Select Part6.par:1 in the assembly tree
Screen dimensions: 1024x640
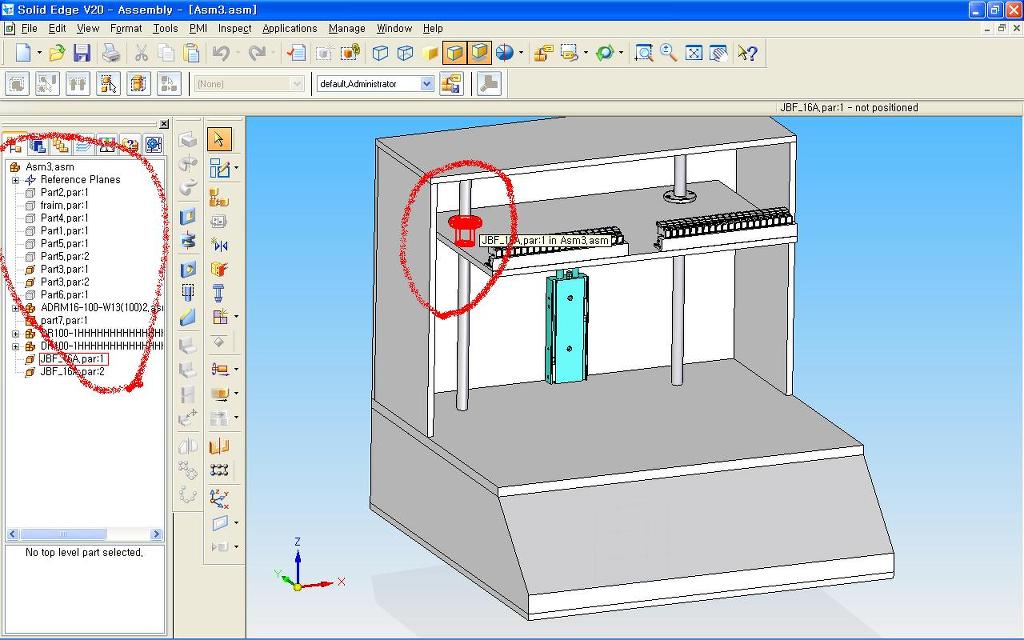[64, 295]
